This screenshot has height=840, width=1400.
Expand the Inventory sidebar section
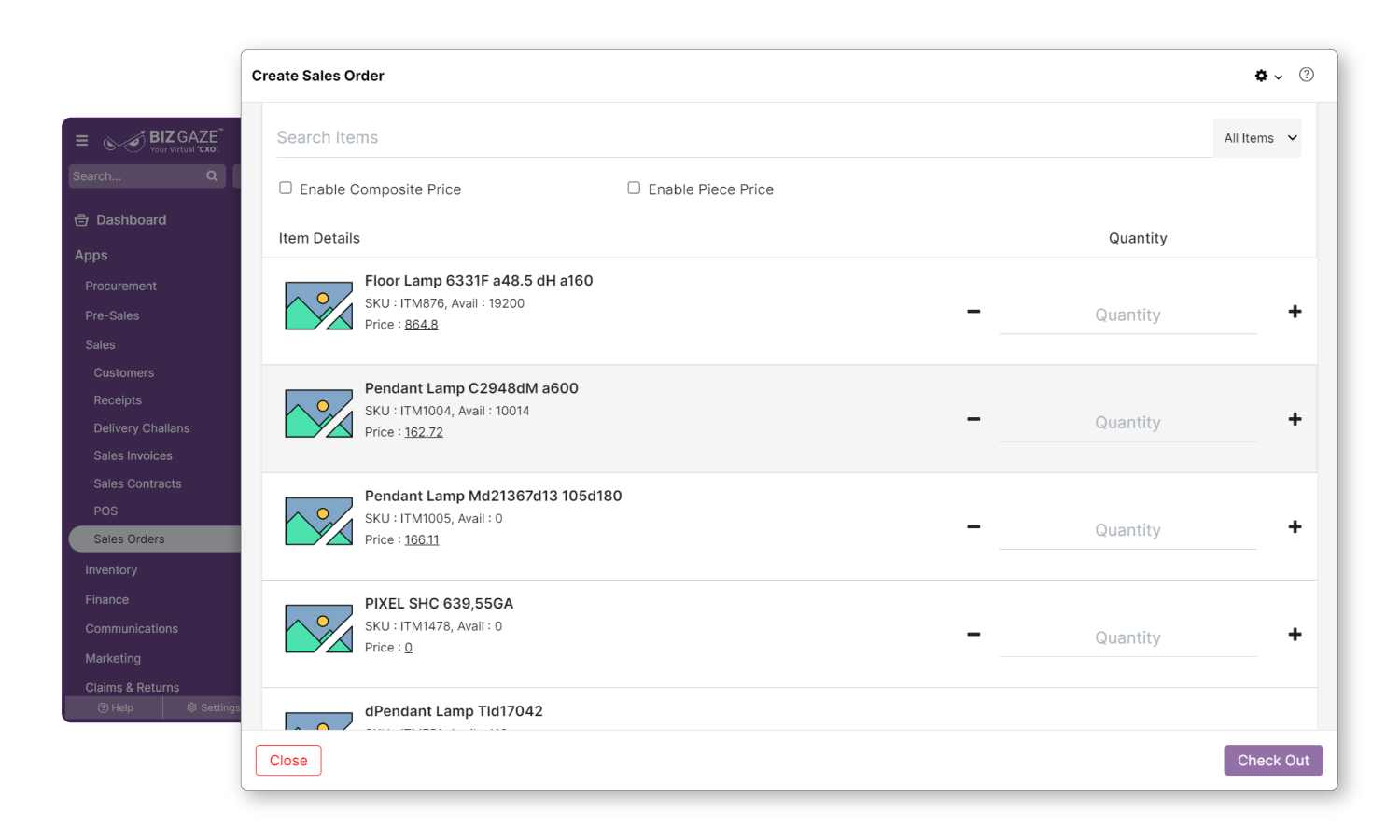coord(111,570)
